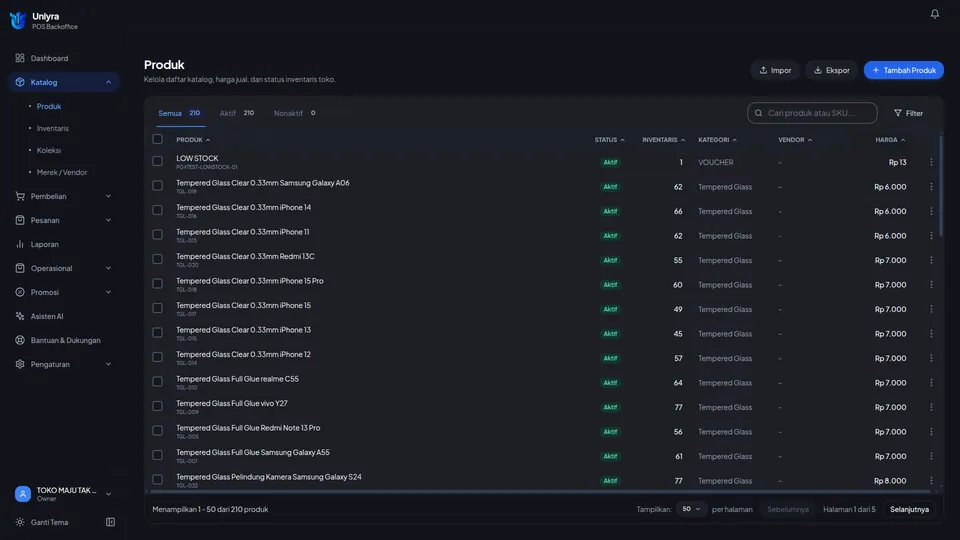Check Clear 0.33mm iPhone 14 row
960x540 pixels.
point(157,210)
